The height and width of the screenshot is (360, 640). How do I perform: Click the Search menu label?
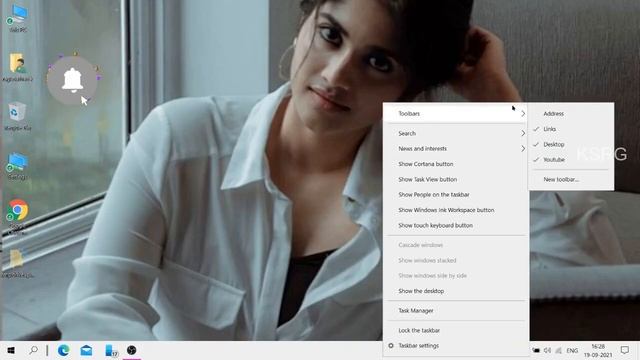click(407, 133)
